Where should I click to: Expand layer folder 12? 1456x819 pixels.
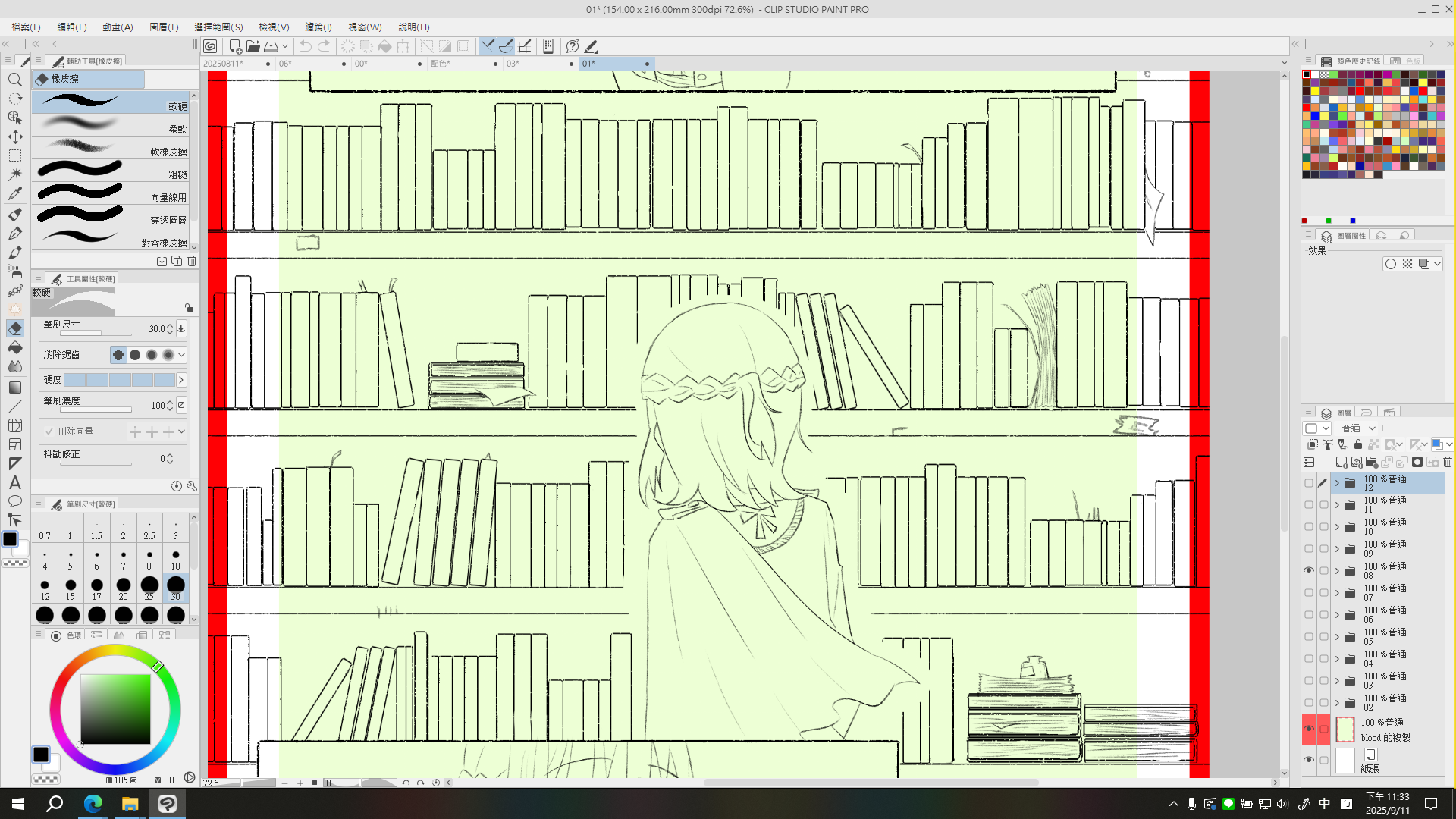pyautogui.click(x=1337, y=483)
